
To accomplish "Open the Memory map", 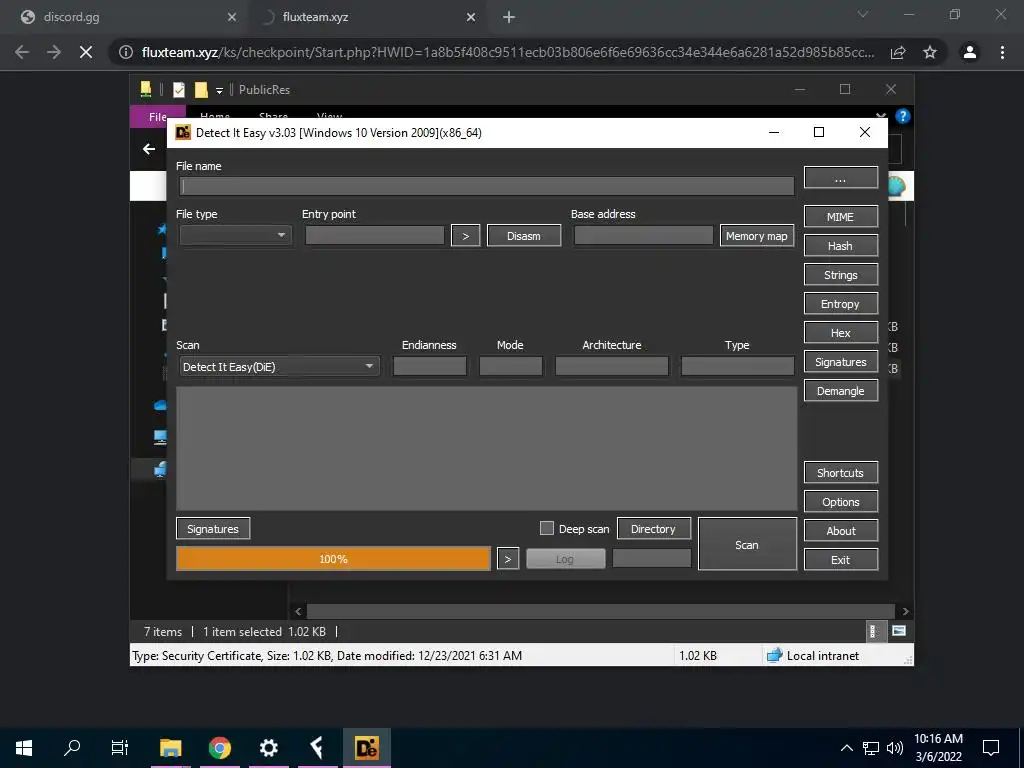I will 756,236.
